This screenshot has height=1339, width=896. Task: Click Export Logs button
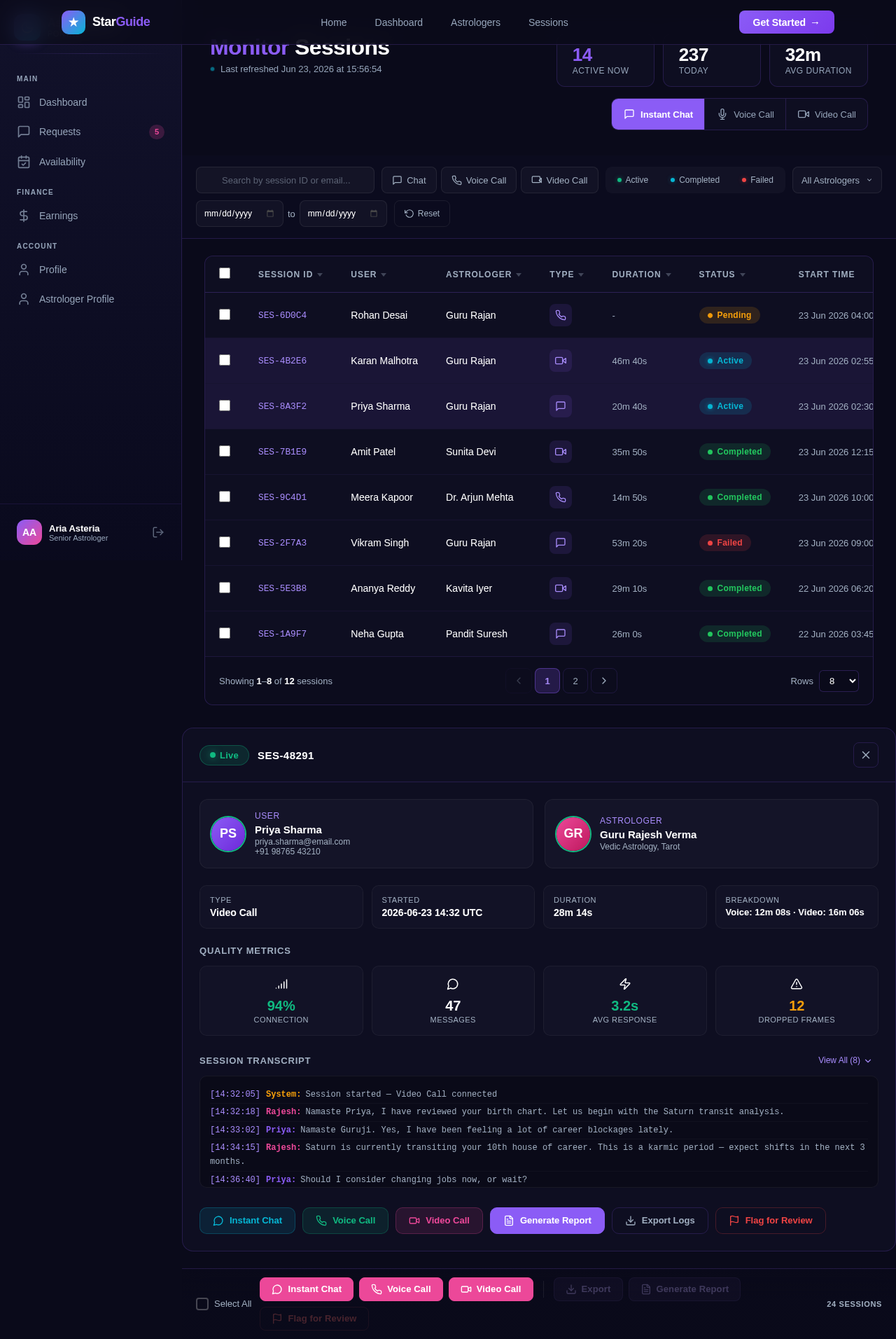click(660, 1221)
